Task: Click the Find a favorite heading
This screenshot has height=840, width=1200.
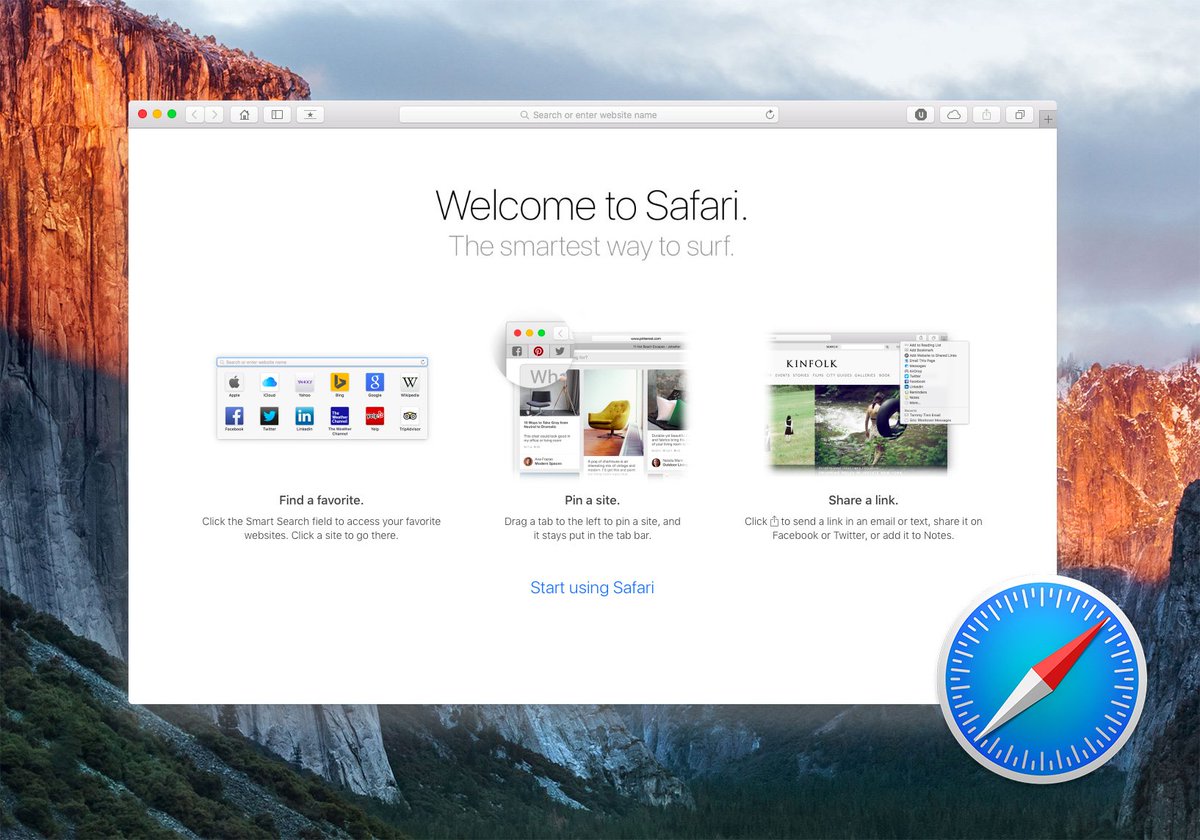Action: pos(321,500)
